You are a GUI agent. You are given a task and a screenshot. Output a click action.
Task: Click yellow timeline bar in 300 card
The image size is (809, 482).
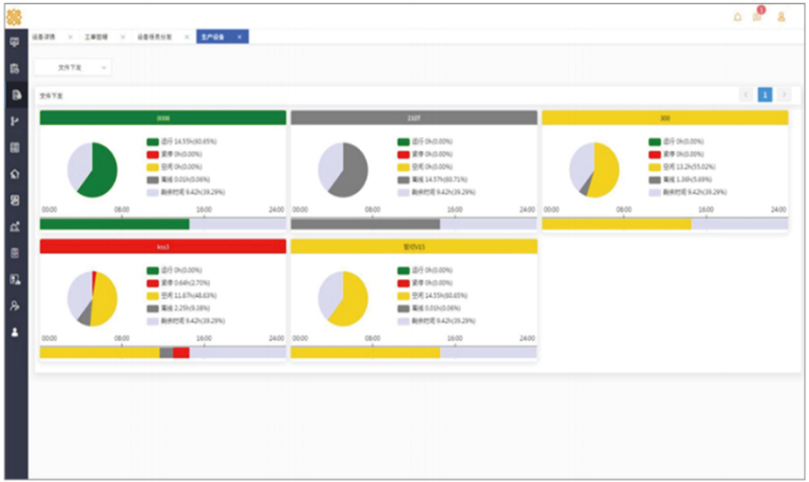click(617, 224)
